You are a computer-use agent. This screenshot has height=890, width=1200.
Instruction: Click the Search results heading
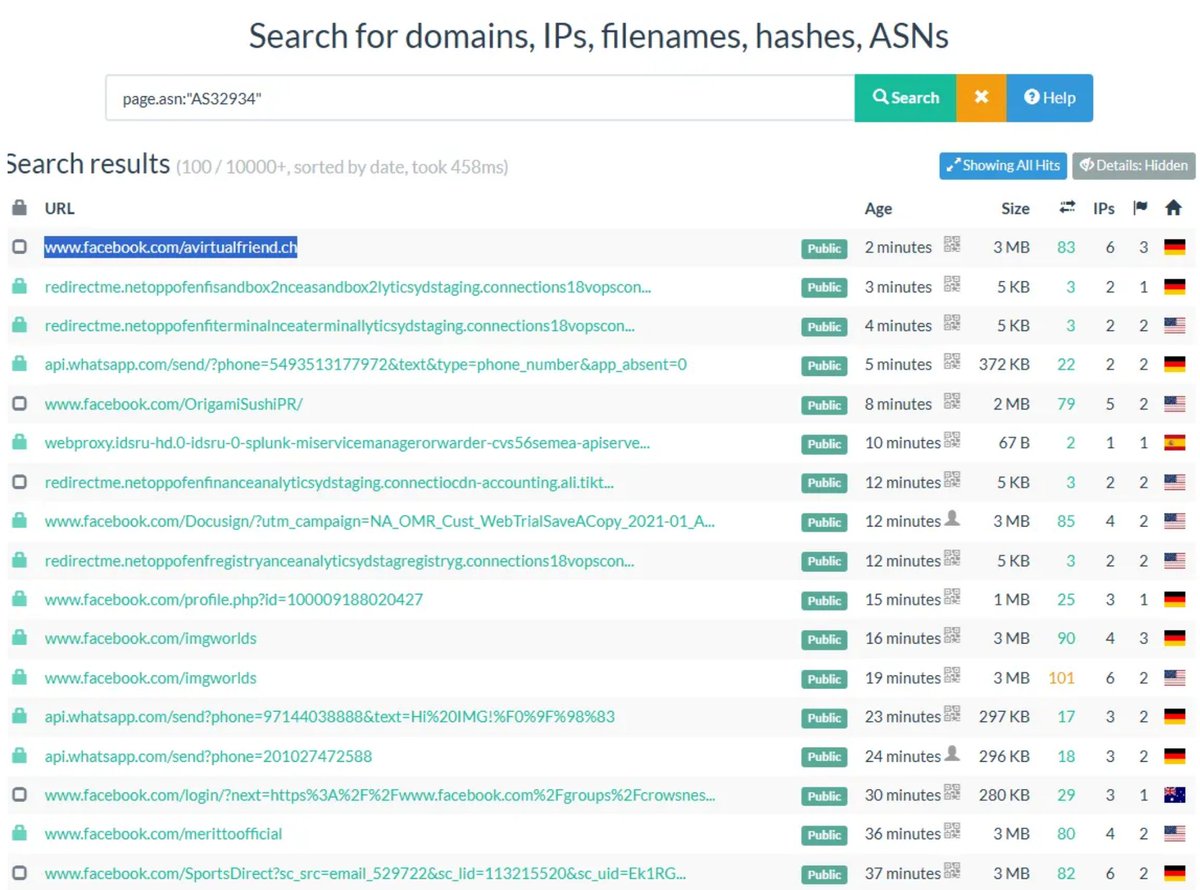(x=88, y=164)
